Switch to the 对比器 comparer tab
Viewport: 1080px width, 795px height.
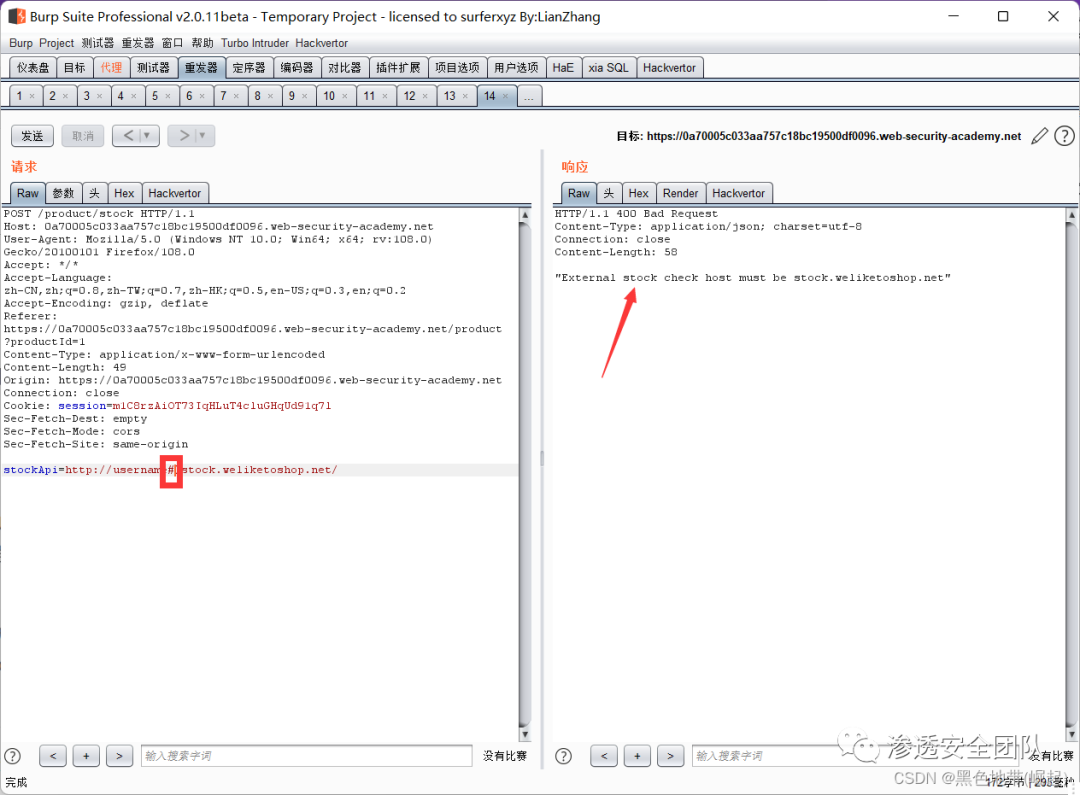(x=344, y=68)
